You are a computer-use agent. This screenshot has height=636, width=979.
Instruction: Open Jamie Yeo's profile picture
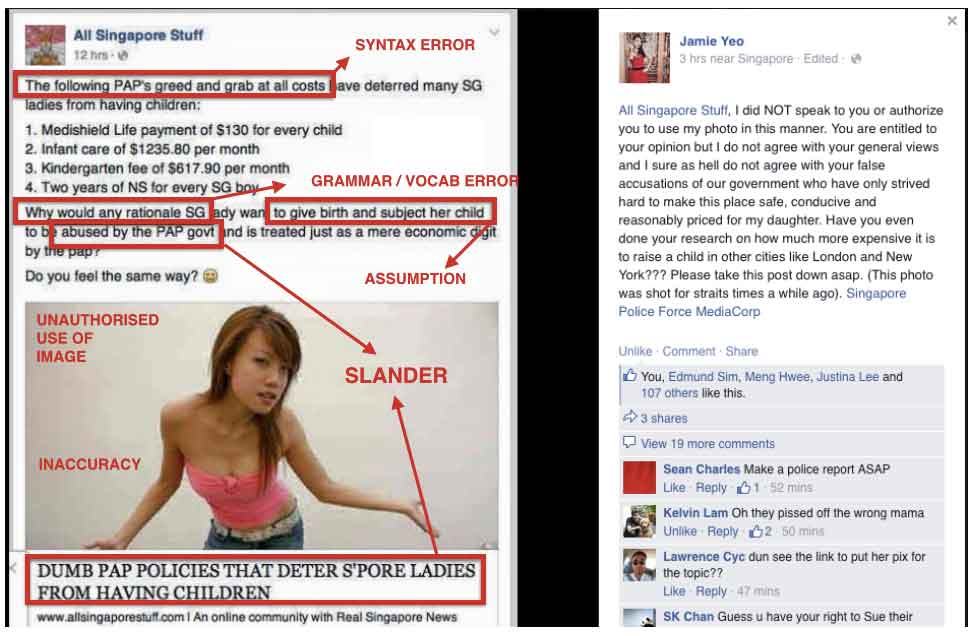tap(644, 57)
